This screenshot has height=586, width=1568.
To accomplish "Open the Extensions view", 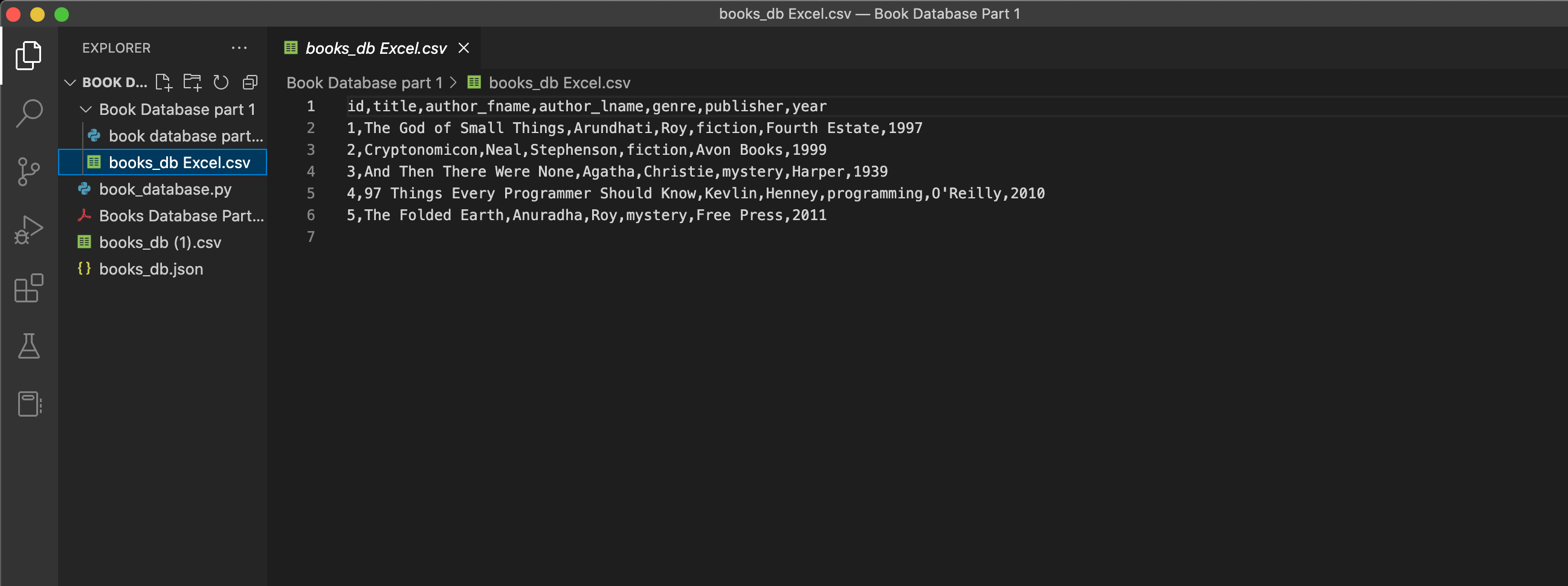I will point(28,287).
